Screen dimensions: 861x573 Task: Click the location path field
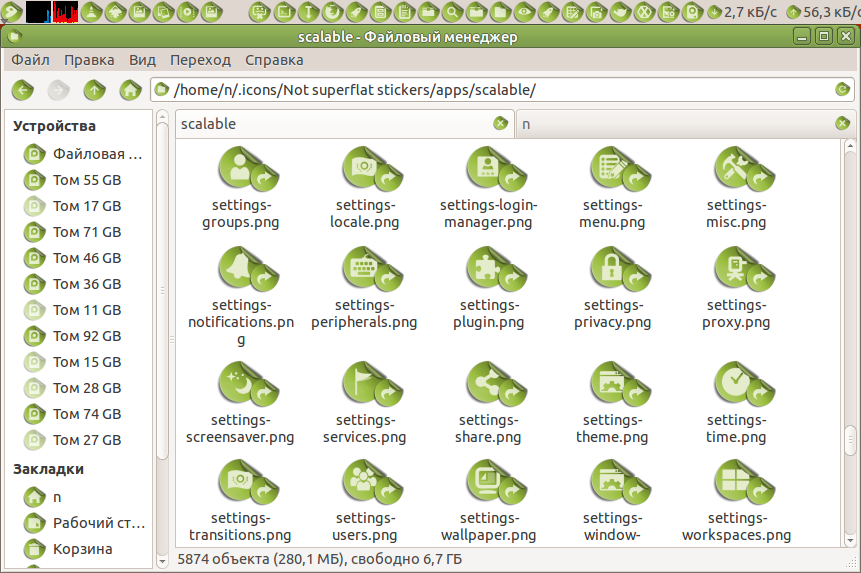pos(502,89)
